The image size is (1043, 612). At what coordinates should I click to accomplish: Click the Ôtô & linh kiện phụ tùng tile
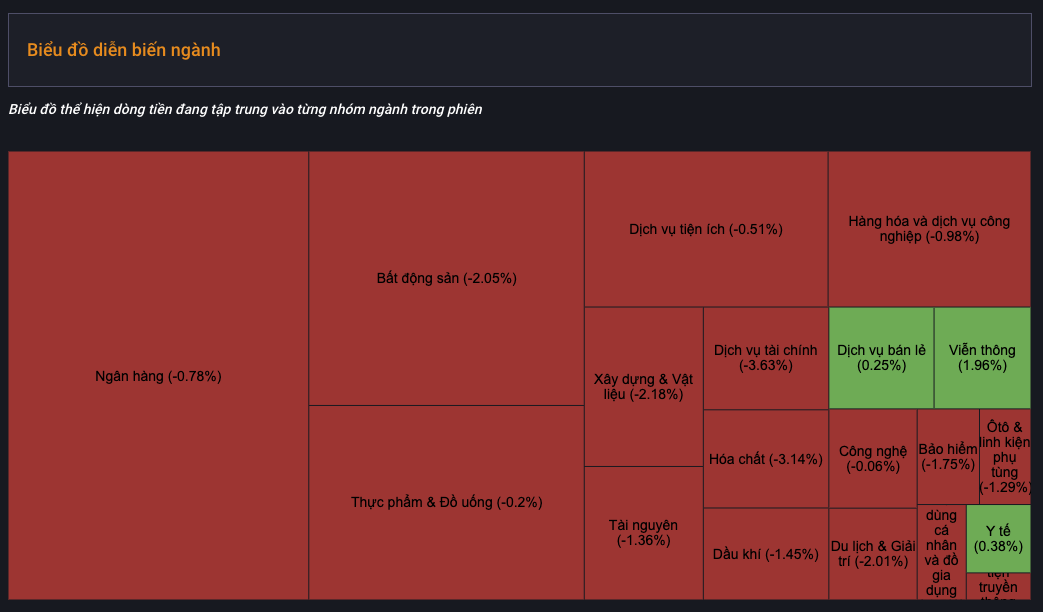(x=1005, y=457)
